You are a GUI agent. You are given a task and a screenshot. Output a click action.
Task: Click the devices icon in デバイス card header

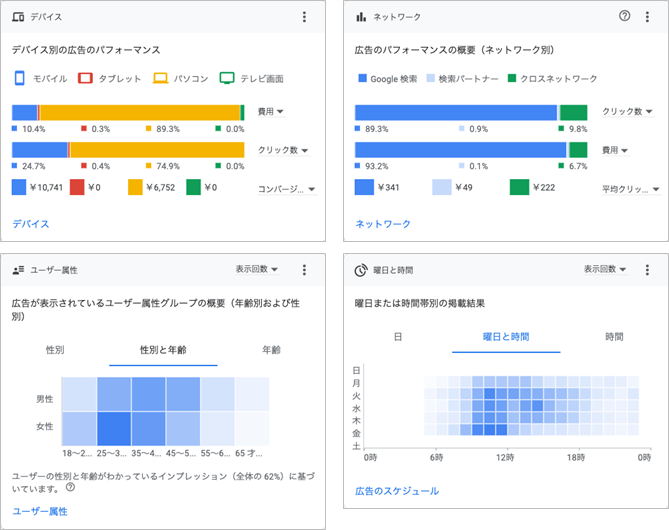18,17
